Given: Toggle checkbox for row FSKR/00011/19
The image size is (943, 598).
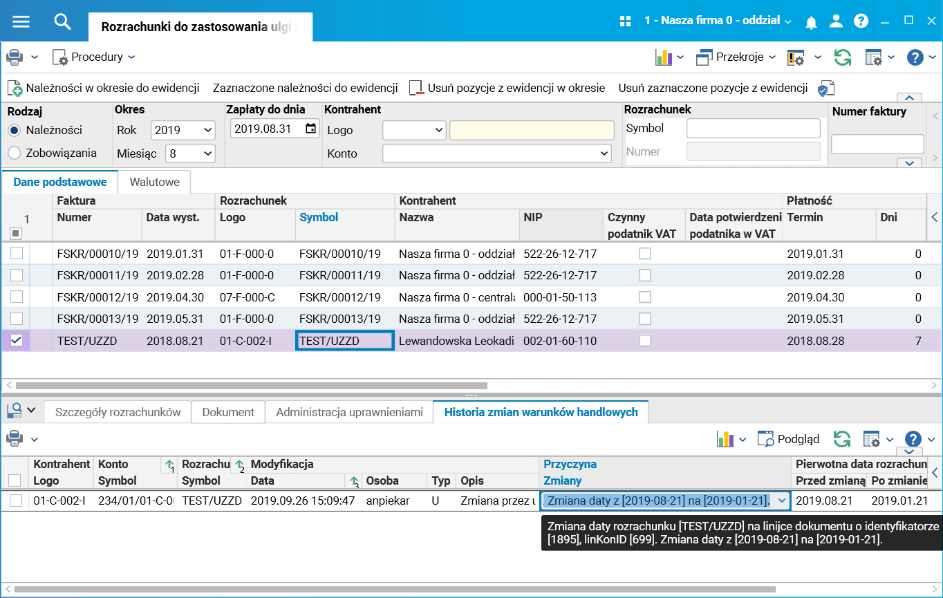Looking at the screenshot, I should point(16,275).
